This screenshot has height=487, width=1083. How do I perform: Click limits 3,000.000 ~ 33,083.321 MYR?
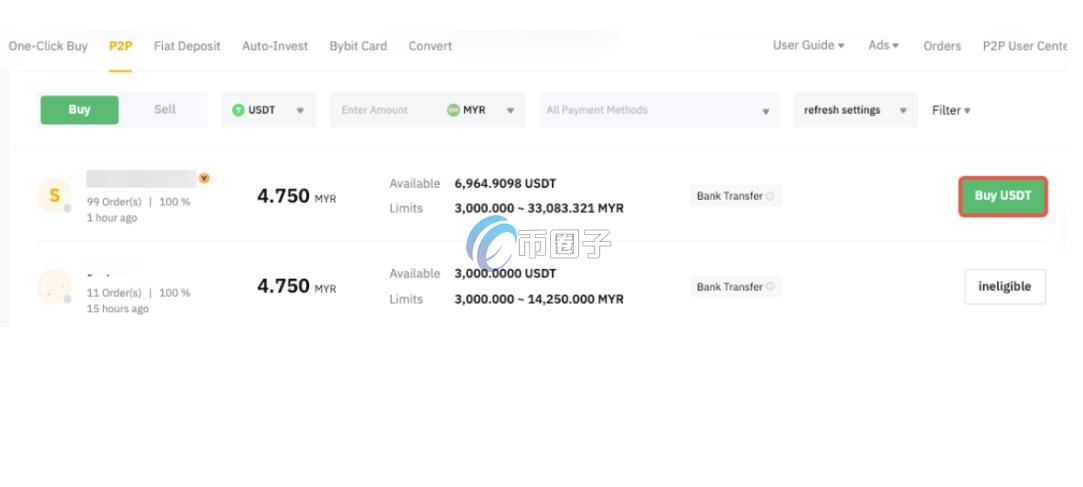[539, 208]
